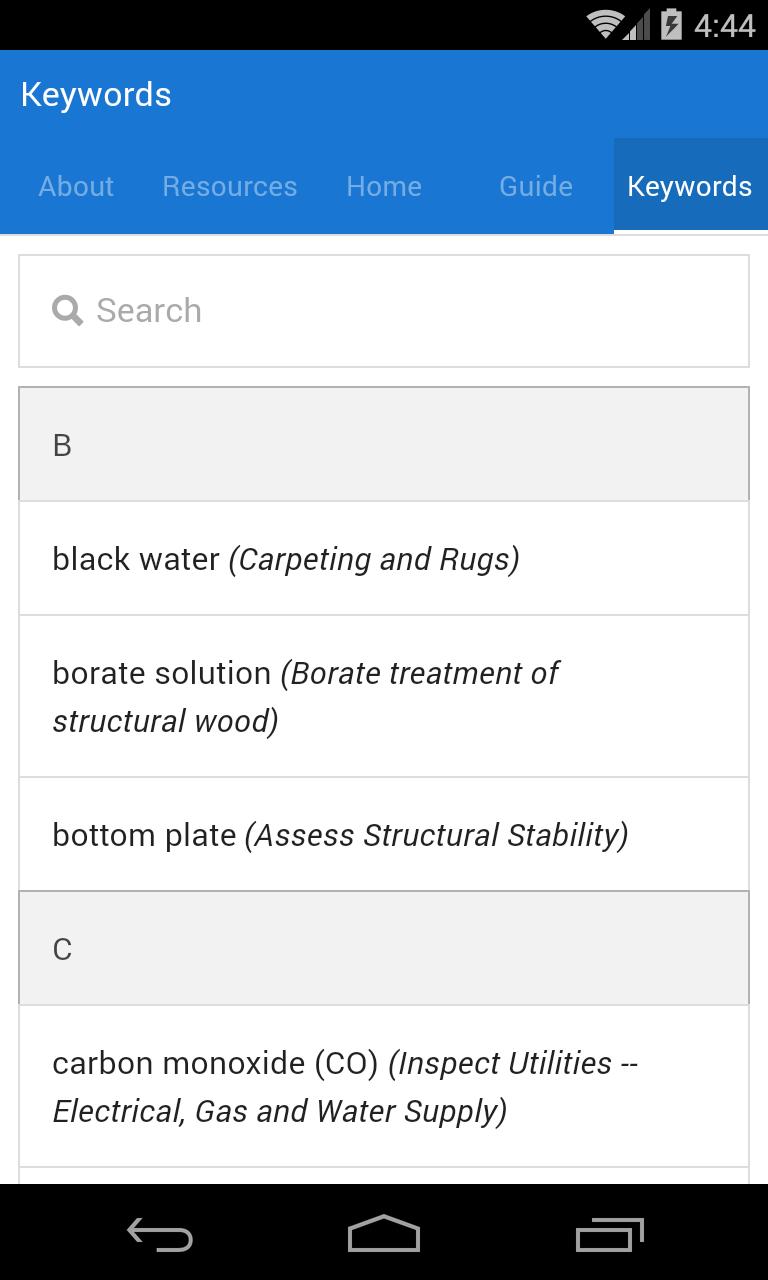Viewport: 768px width, 1280px height.
Task: Tap the clock showing 4:44
Action: pos(724,24)
